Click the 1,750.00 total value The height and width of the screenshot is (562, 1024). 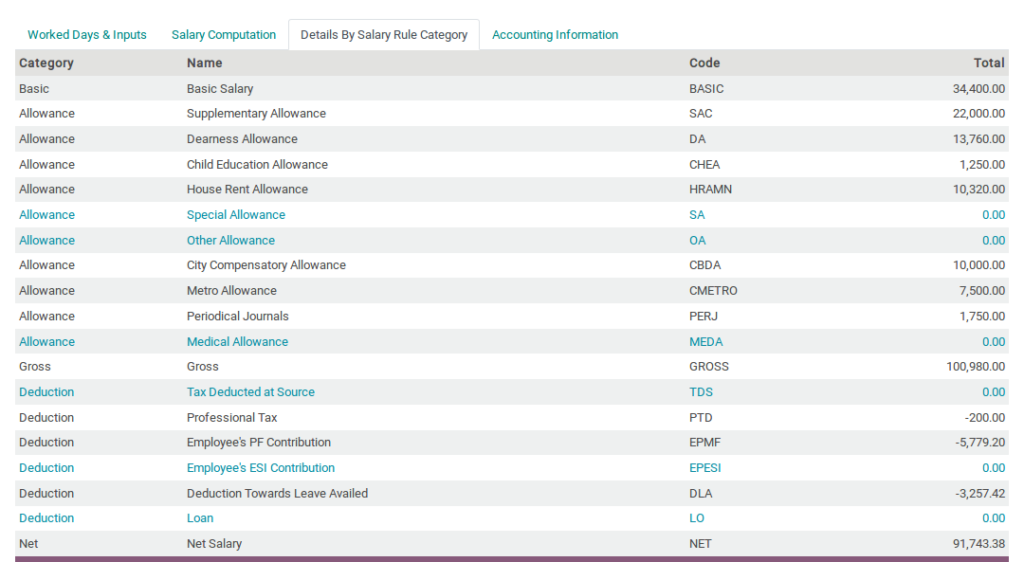coord(982,316)
